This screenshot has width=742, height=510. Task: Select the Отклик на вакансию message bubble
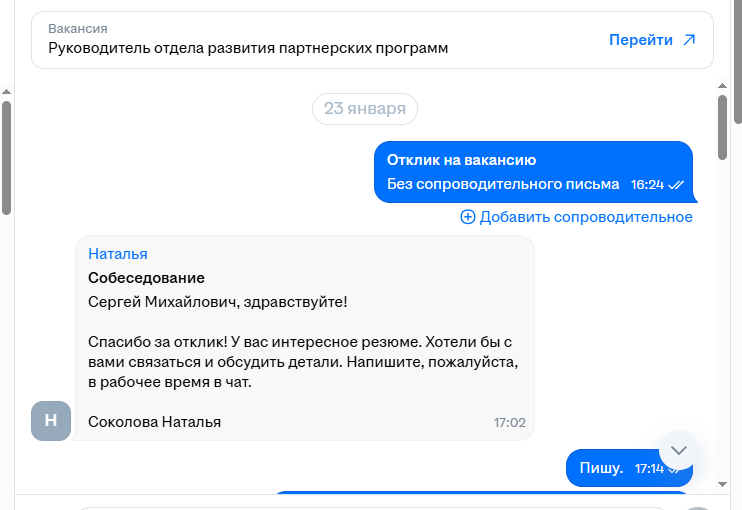coord(533,172)
